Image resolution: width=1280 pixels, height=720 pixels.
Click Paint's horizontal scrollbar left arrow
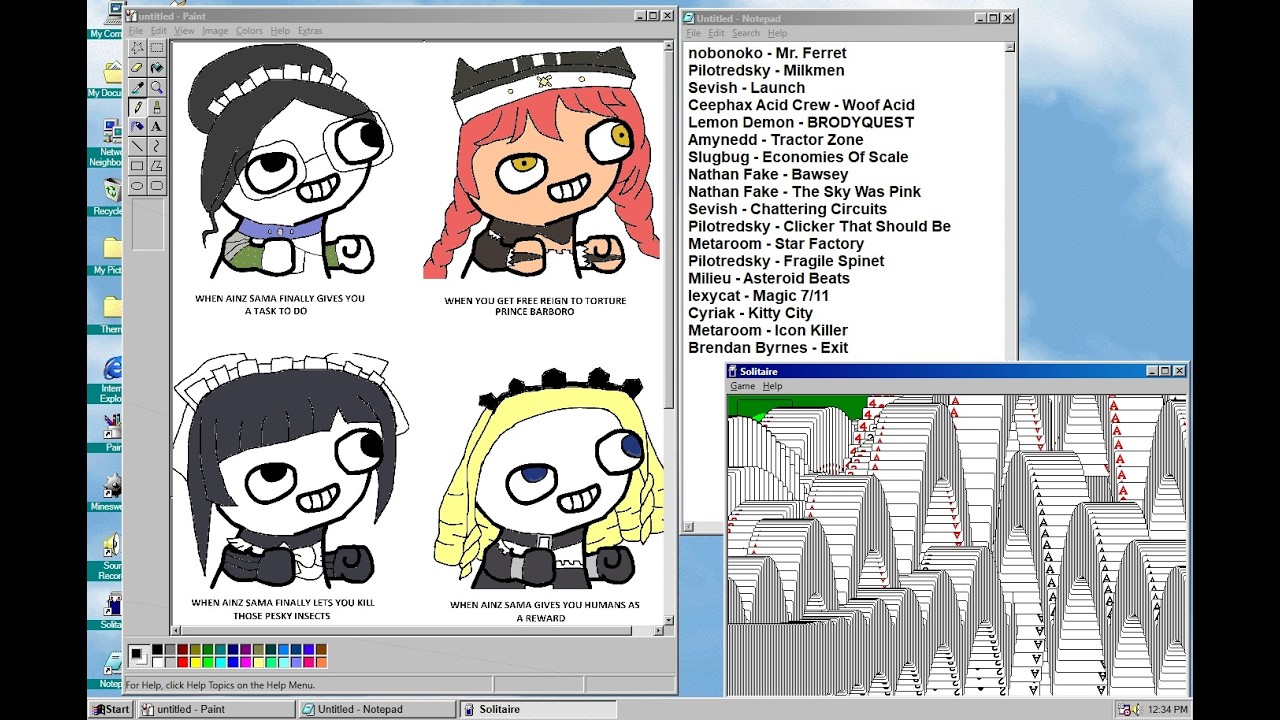[178, 630]
